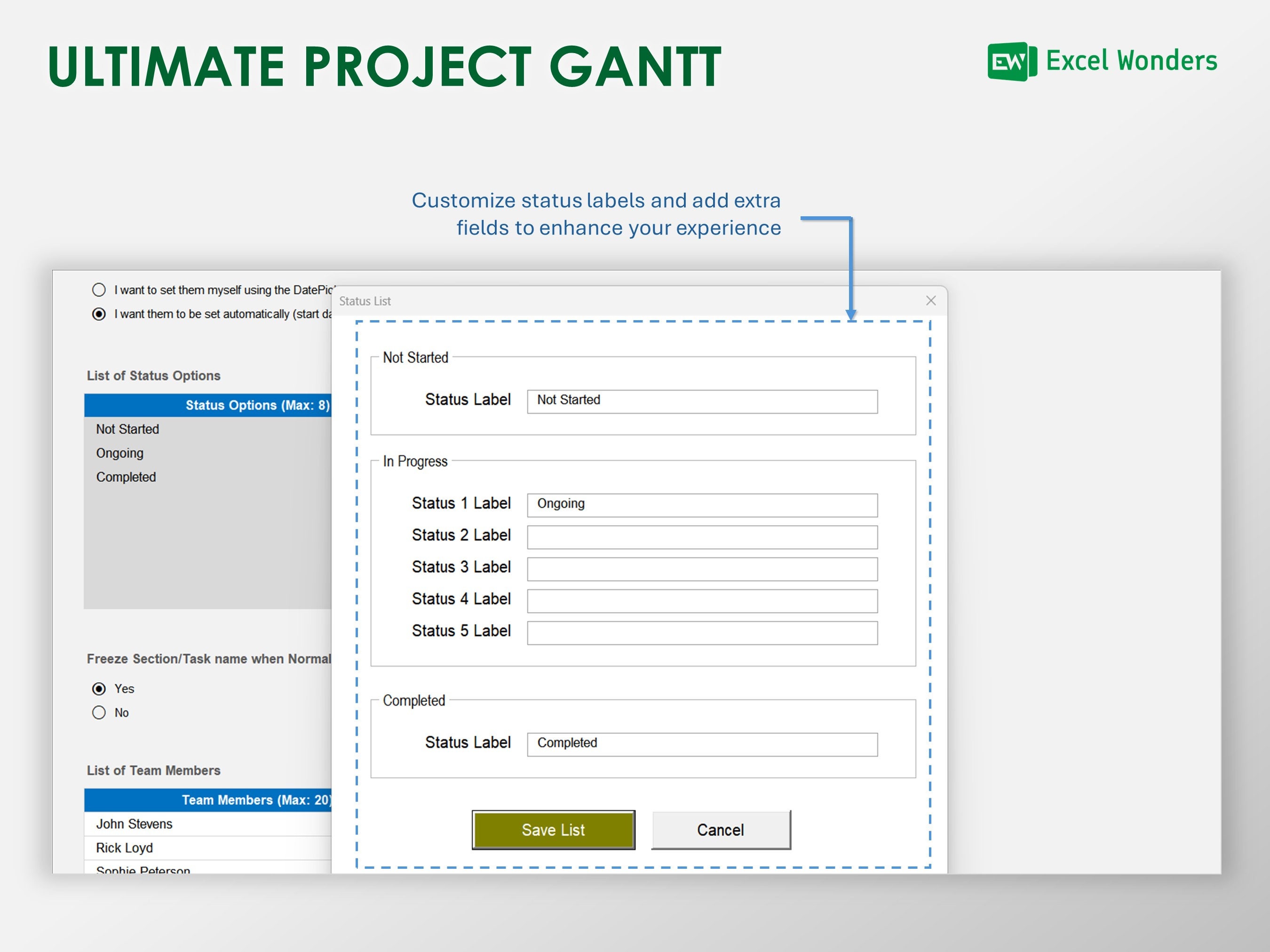1270x952 pixels.
Task: Click the empty Status 3 Label field
Action: pos(702,568)
